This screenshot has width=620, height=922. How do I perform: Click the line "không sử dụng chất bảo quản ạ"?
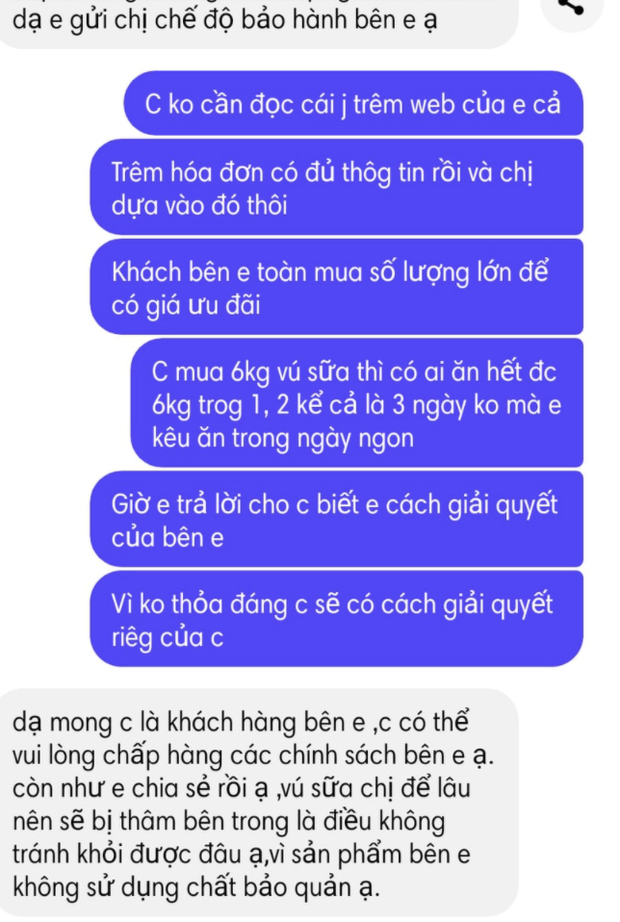(196, 887)
